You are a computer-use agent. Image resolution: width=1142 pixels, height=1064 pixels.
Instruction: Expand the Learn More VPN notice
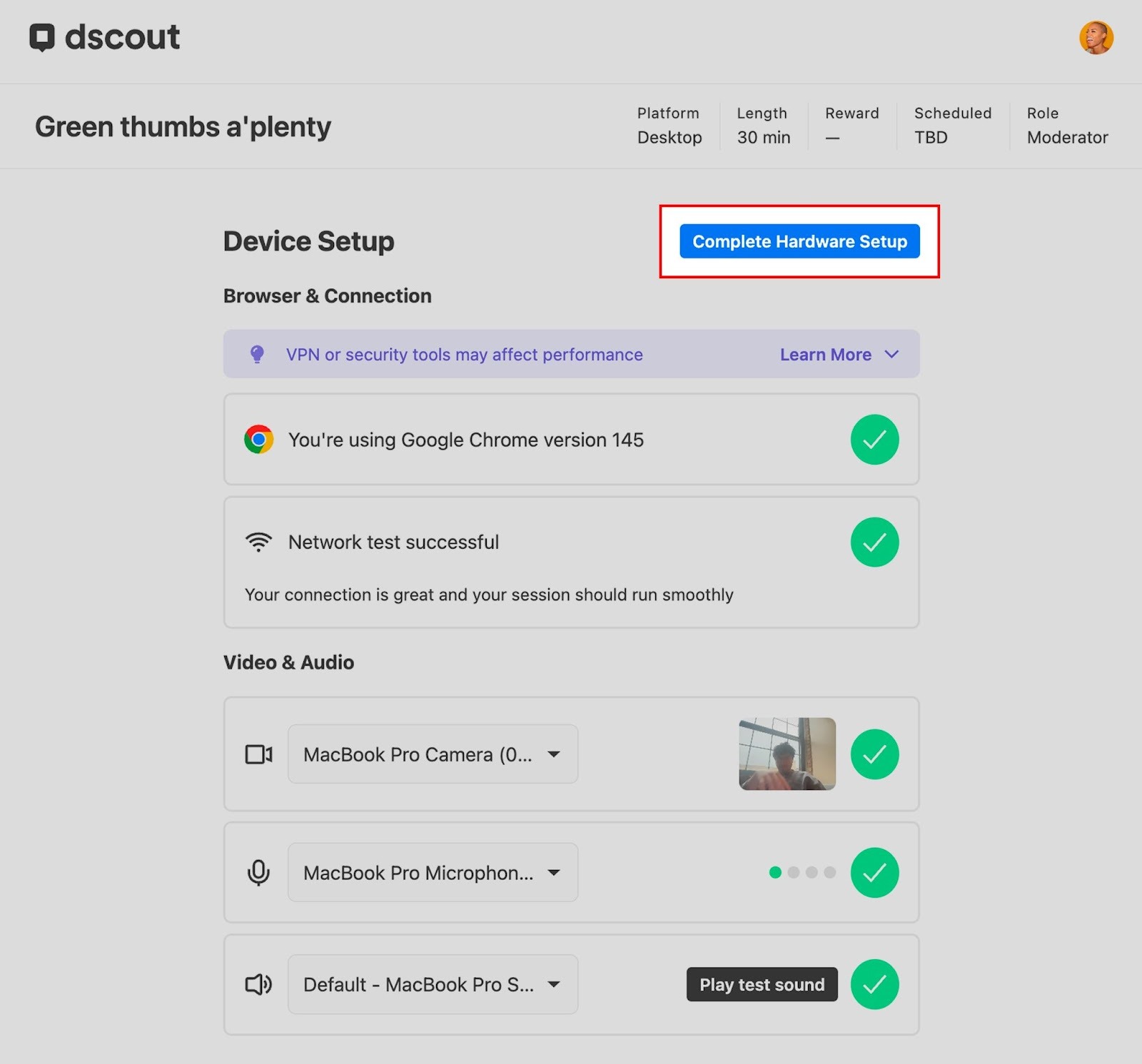click(x=839, y=355)
